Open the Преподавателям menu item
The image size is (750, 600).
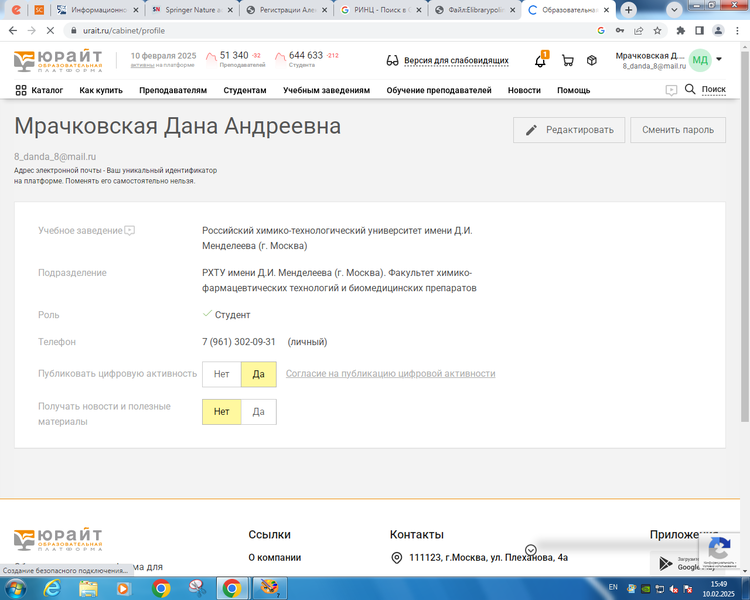[173, 90]
